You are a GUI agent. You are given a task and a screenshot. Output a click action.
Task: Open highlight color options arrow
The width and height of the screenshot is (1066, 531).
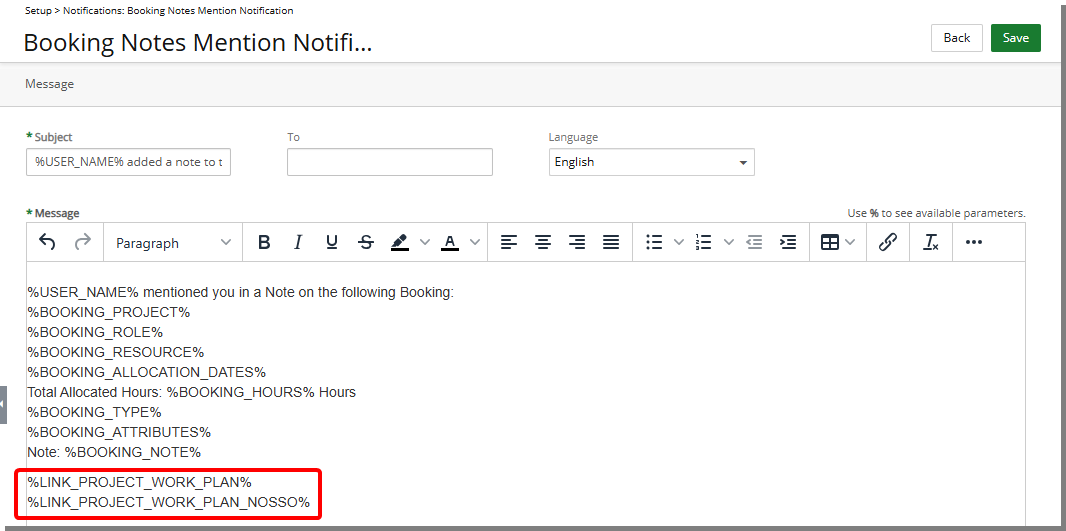425,242
